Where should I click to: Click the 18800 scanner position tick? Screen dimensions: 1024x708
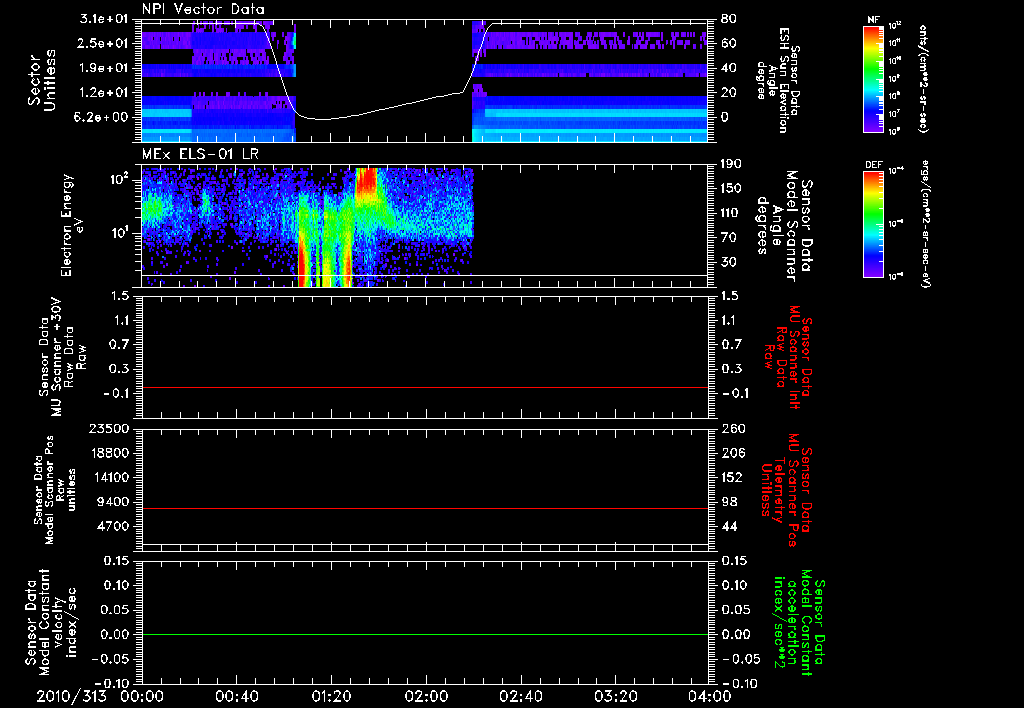[108, 453]
